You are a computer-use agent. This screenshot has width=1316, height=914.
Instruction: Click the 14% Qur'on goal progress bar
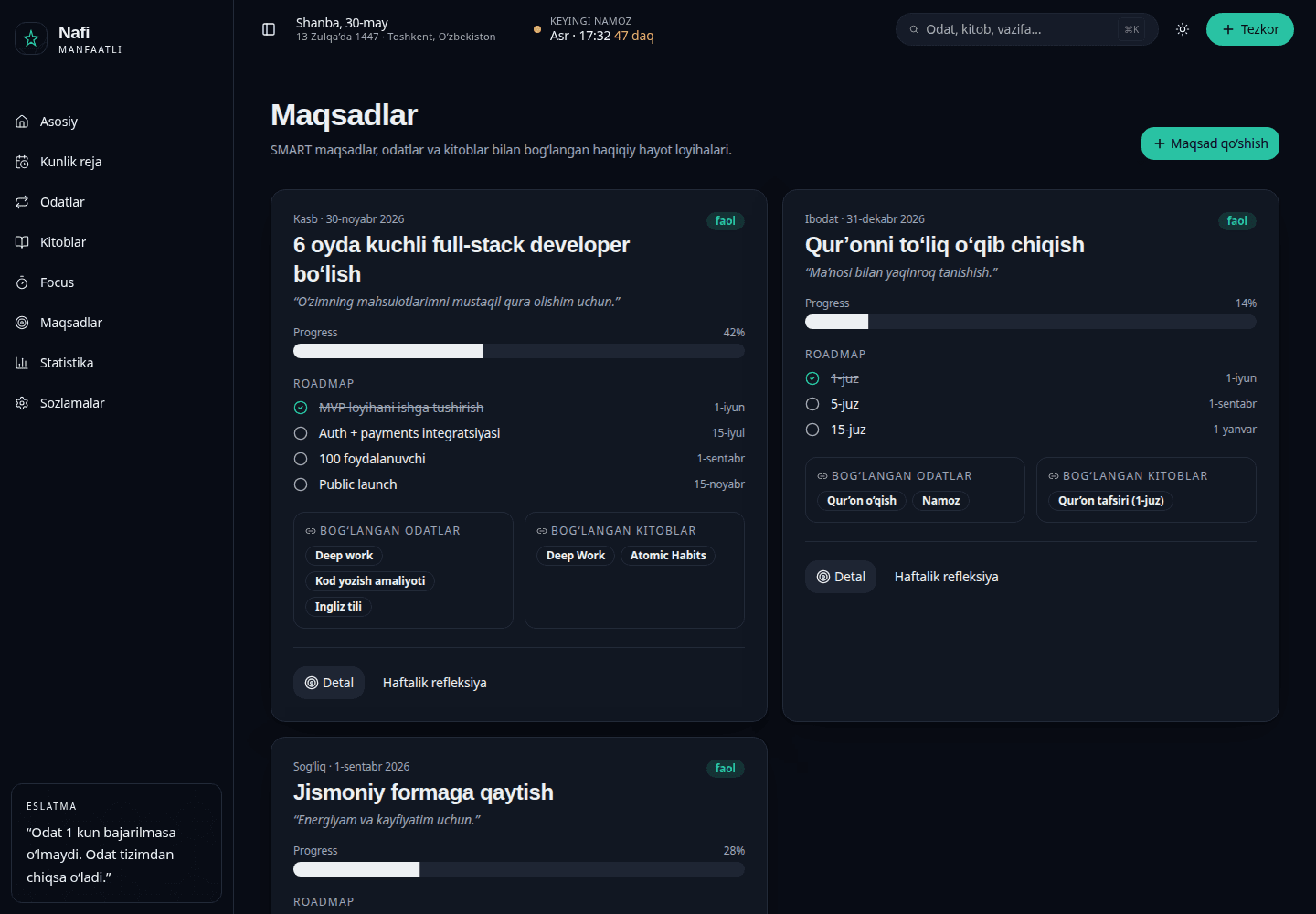(x=1031, y=322)
